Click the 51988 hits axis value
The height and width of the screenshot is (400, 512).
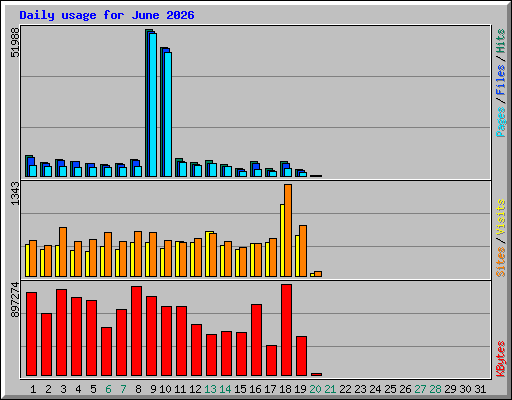coord(15,43)
